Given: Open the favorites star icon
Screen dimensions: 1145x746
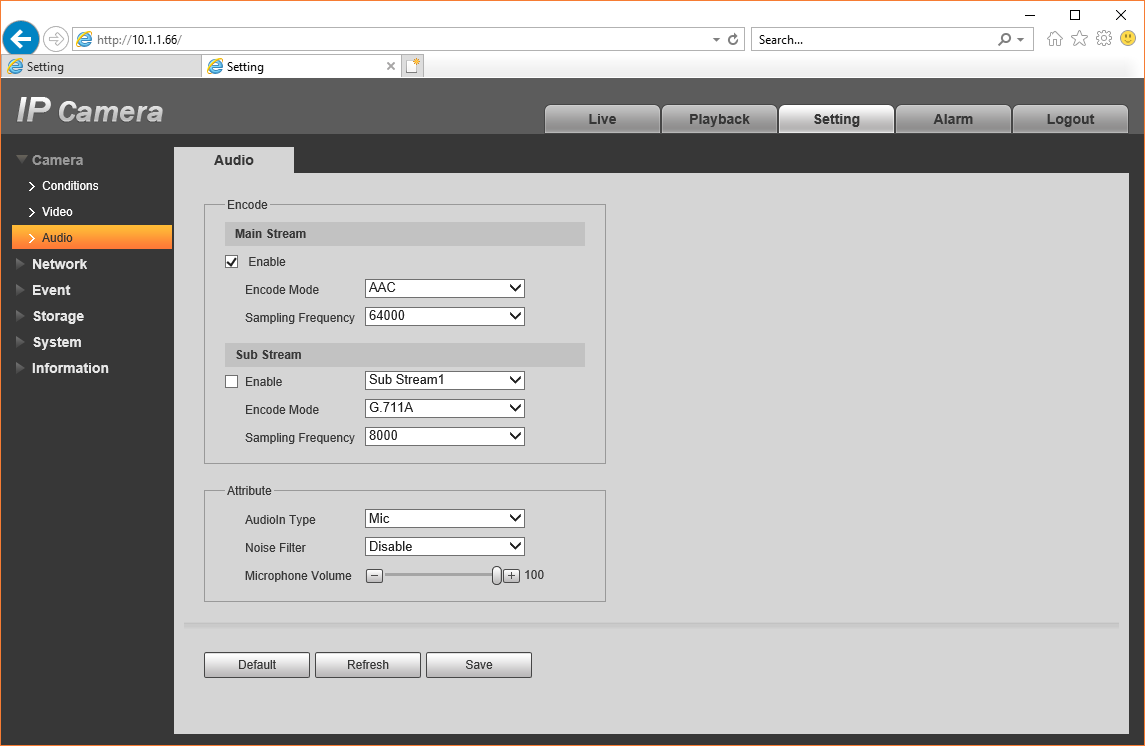Looking at the screenshot, I should (1079, 39).
